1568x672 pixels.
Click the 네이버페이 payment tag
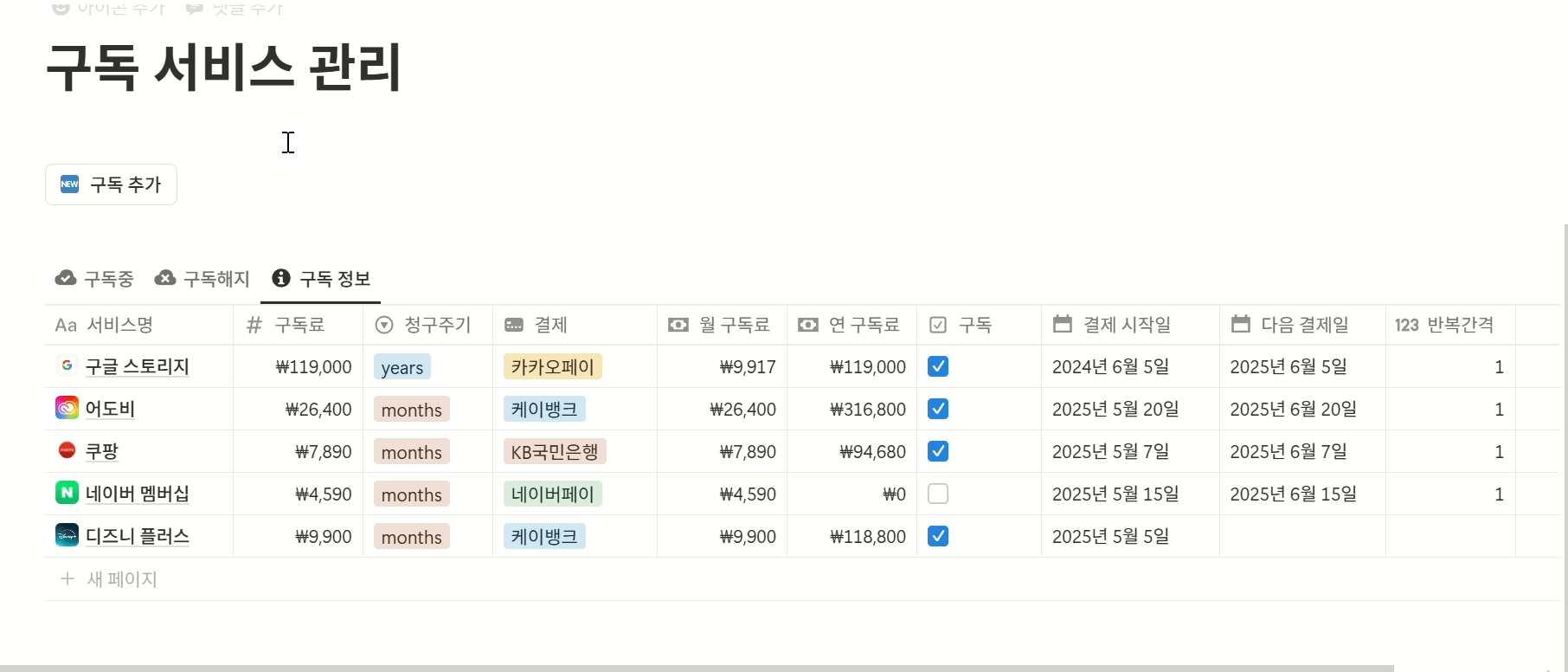[553, 494]
